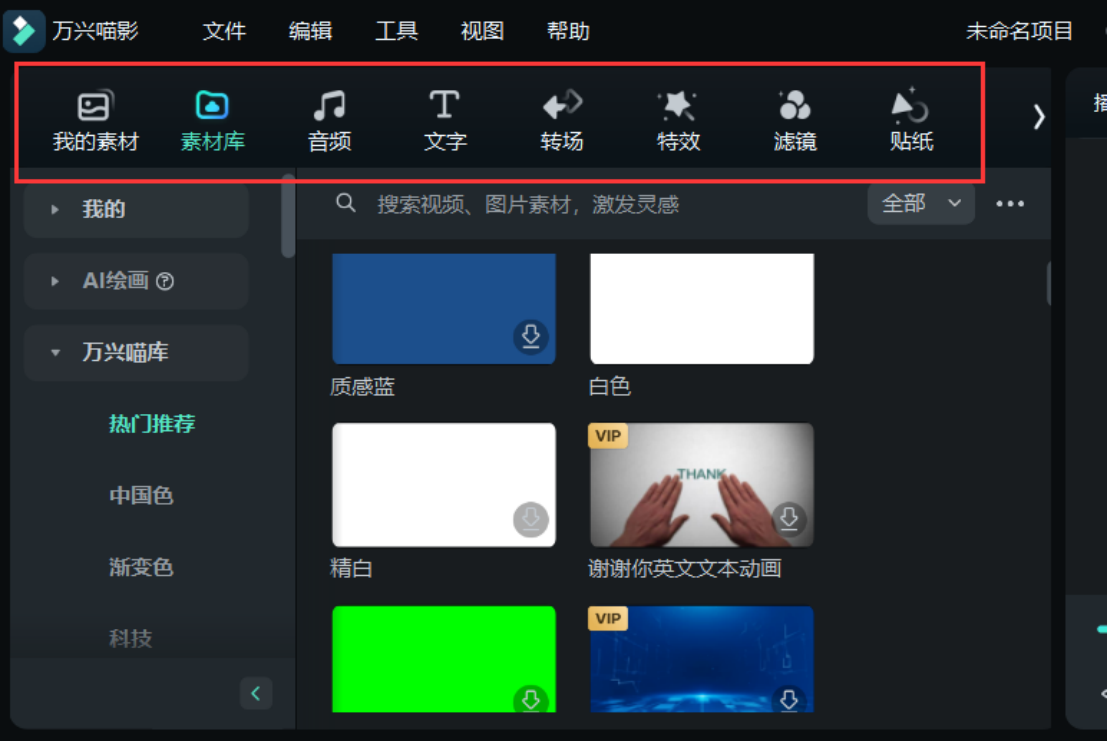Click the search magnifier icon
Image resolution: width=1107 pixels, height=742 pixels.
[x=346, y=203]
